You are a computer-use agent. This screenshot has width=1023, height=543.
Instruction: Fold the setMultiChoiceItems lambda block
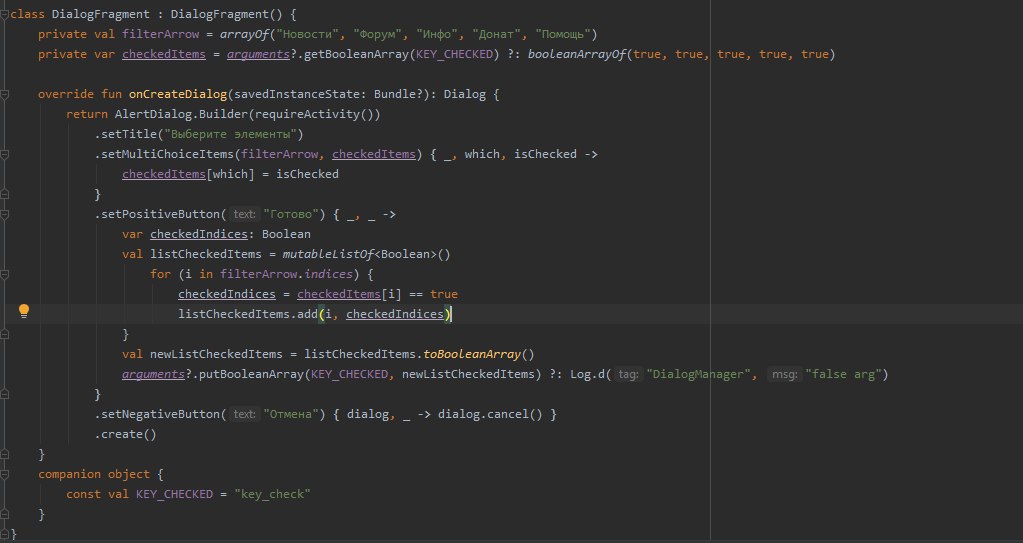(4, 154)
